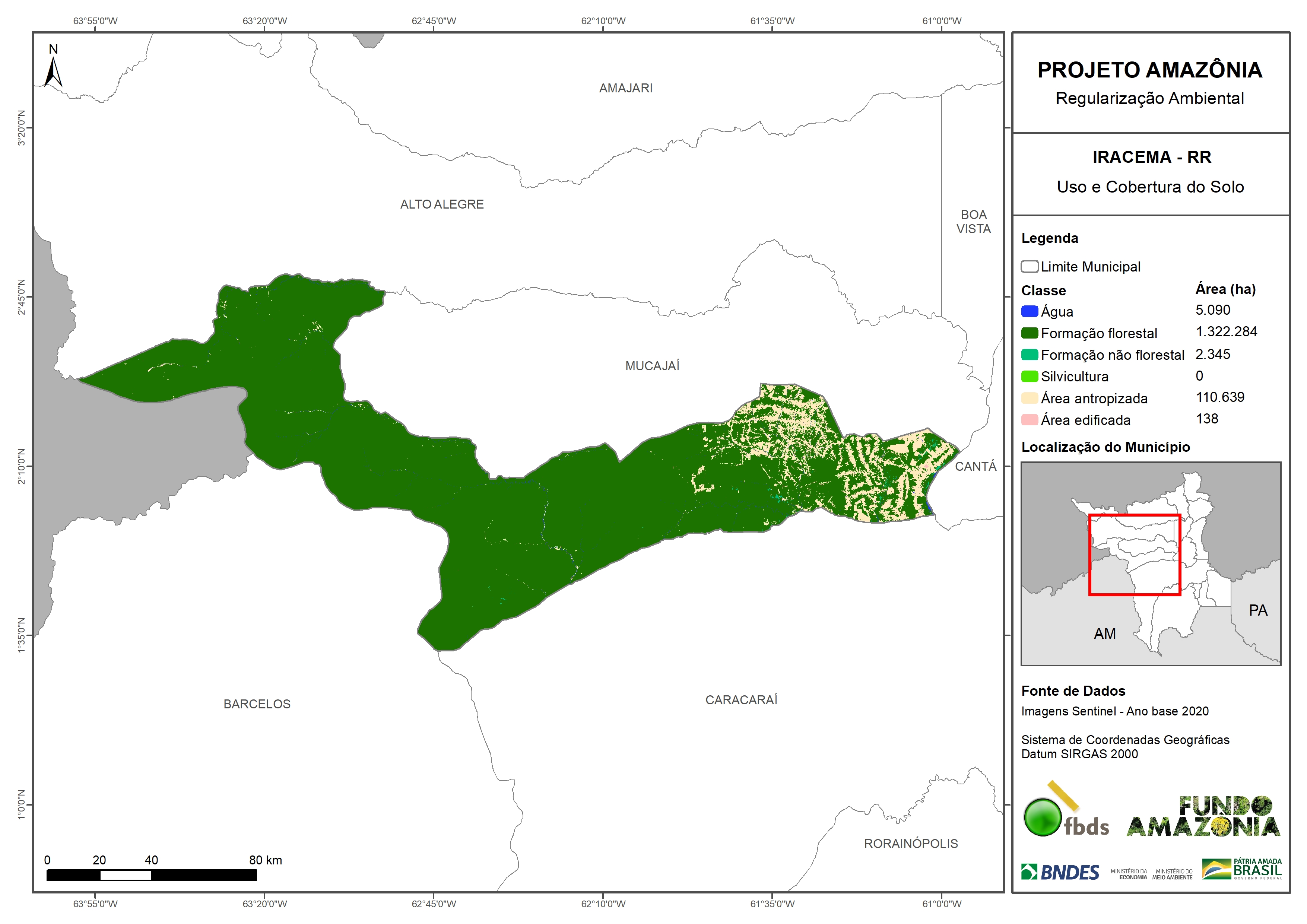Click the Área antropizada beige swatch
Image resolution: width=1307 pixels, height=924 pixels.
point(1029,399)
